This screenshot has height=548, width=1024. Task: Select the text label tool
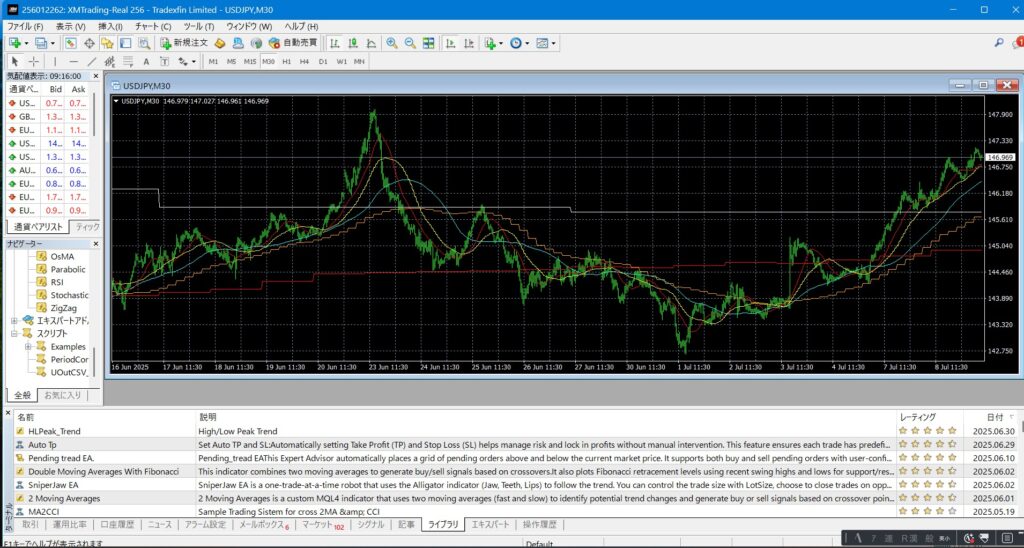pos(165,61)
